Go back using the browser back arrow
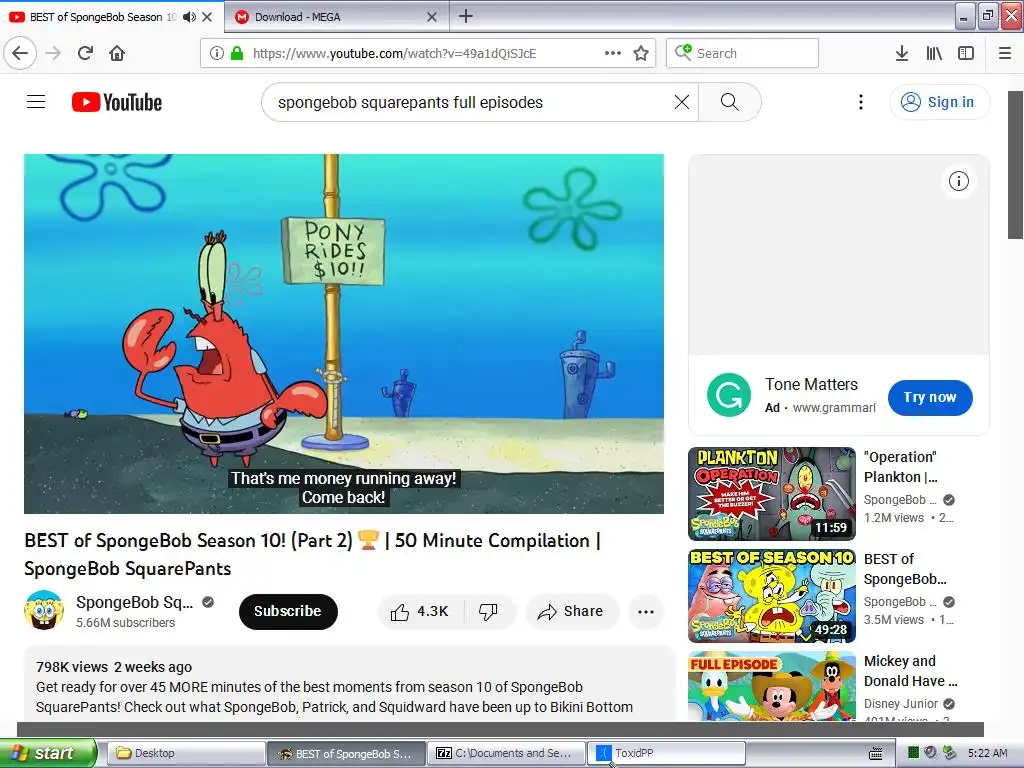 pos(20,53)
